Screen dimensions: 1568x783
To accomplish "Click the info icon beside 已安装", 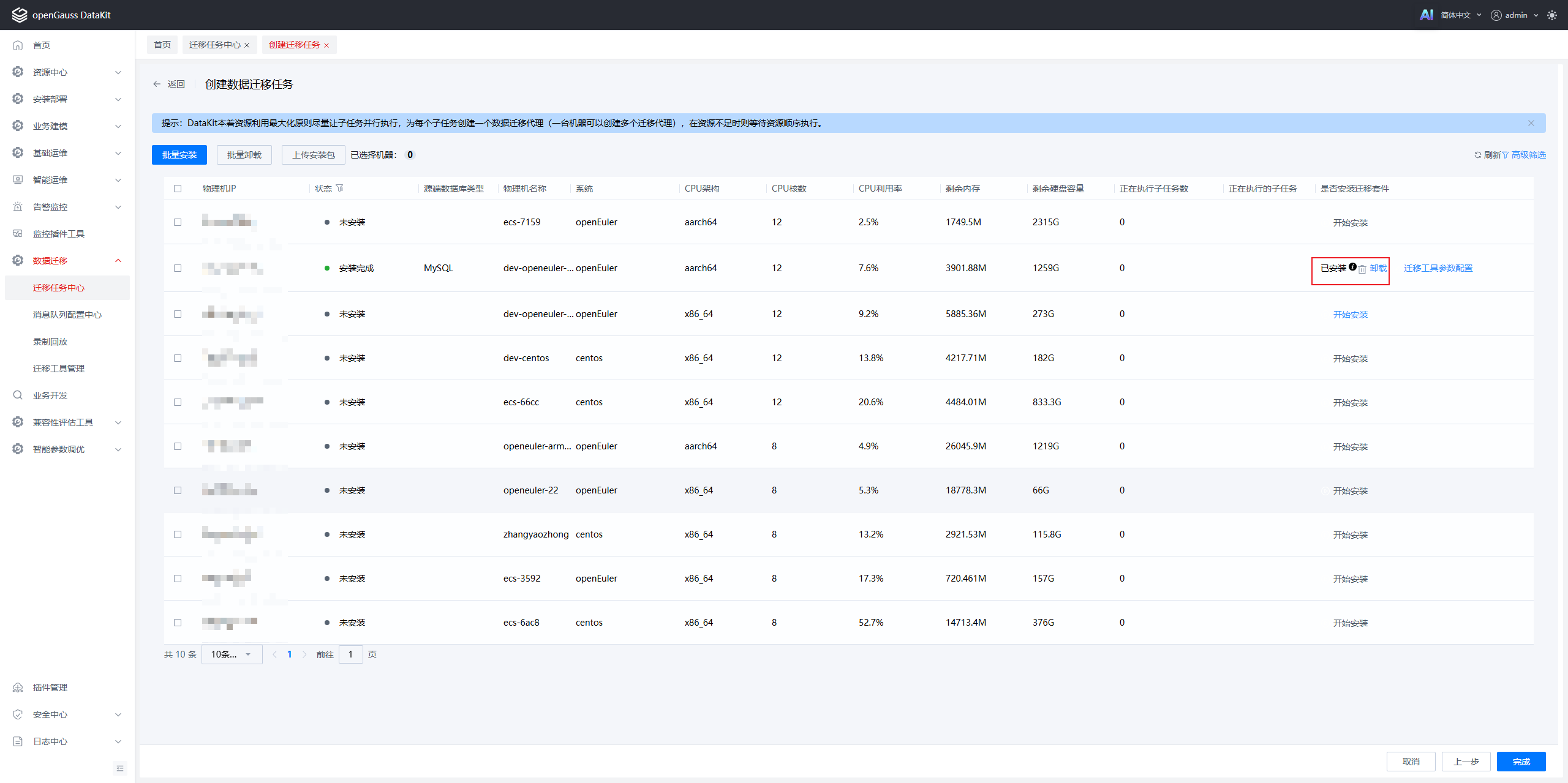I will [x=1352, y=267].
